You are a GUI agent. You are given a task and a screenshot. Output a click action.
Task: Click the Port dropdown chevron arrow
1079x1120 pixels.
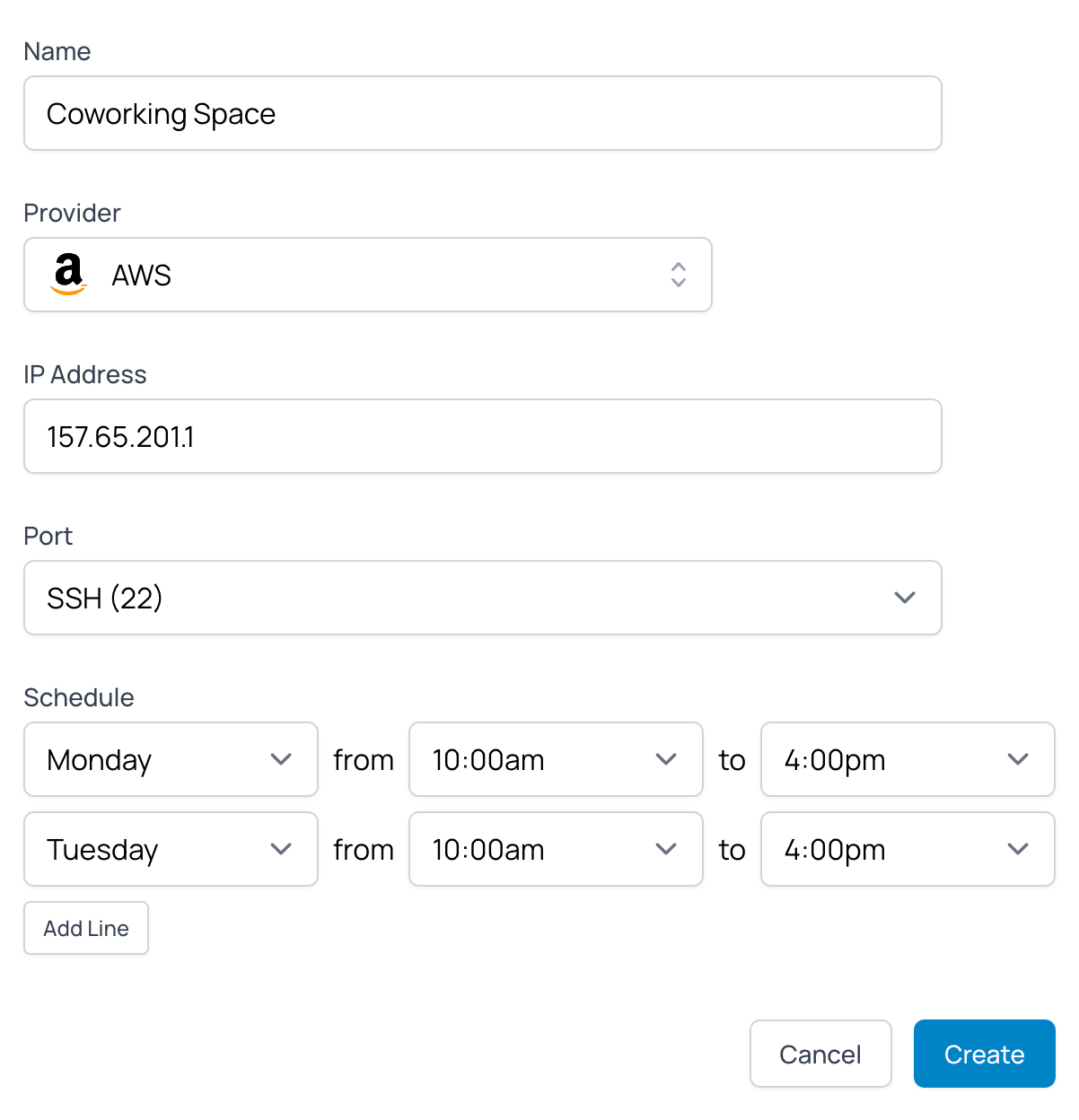905,598
